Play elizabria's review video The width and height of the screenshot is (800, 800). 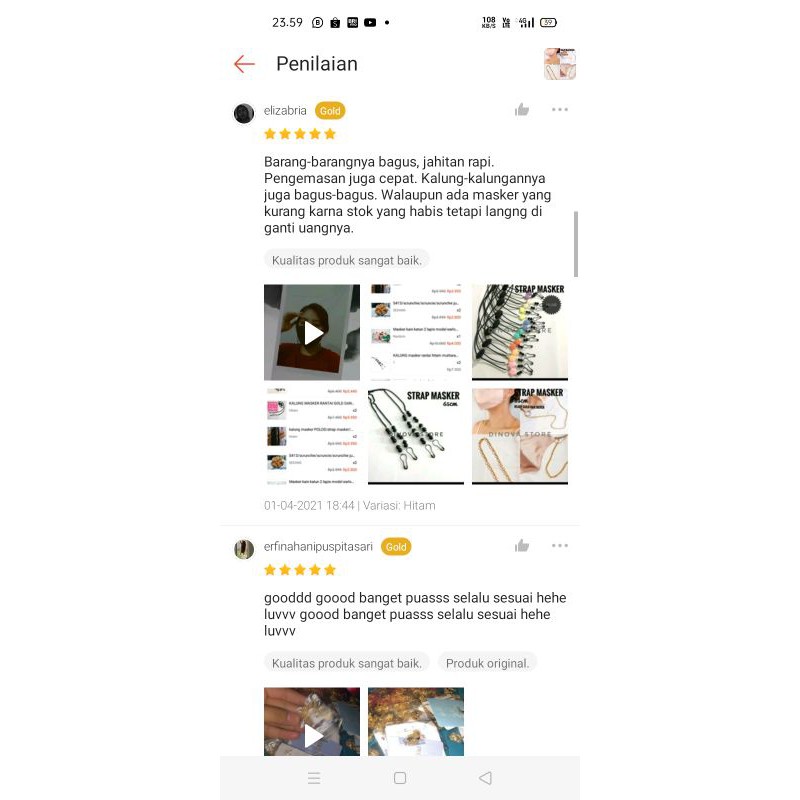312,332
